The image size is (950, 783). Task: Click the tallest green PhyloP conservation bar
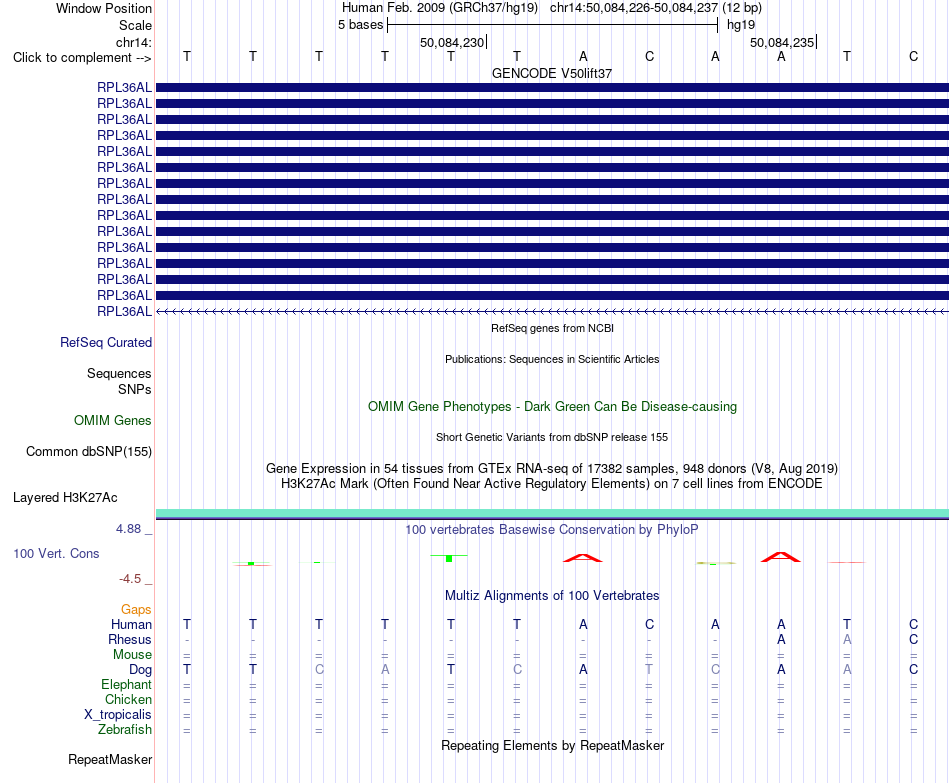pos(449,558)
